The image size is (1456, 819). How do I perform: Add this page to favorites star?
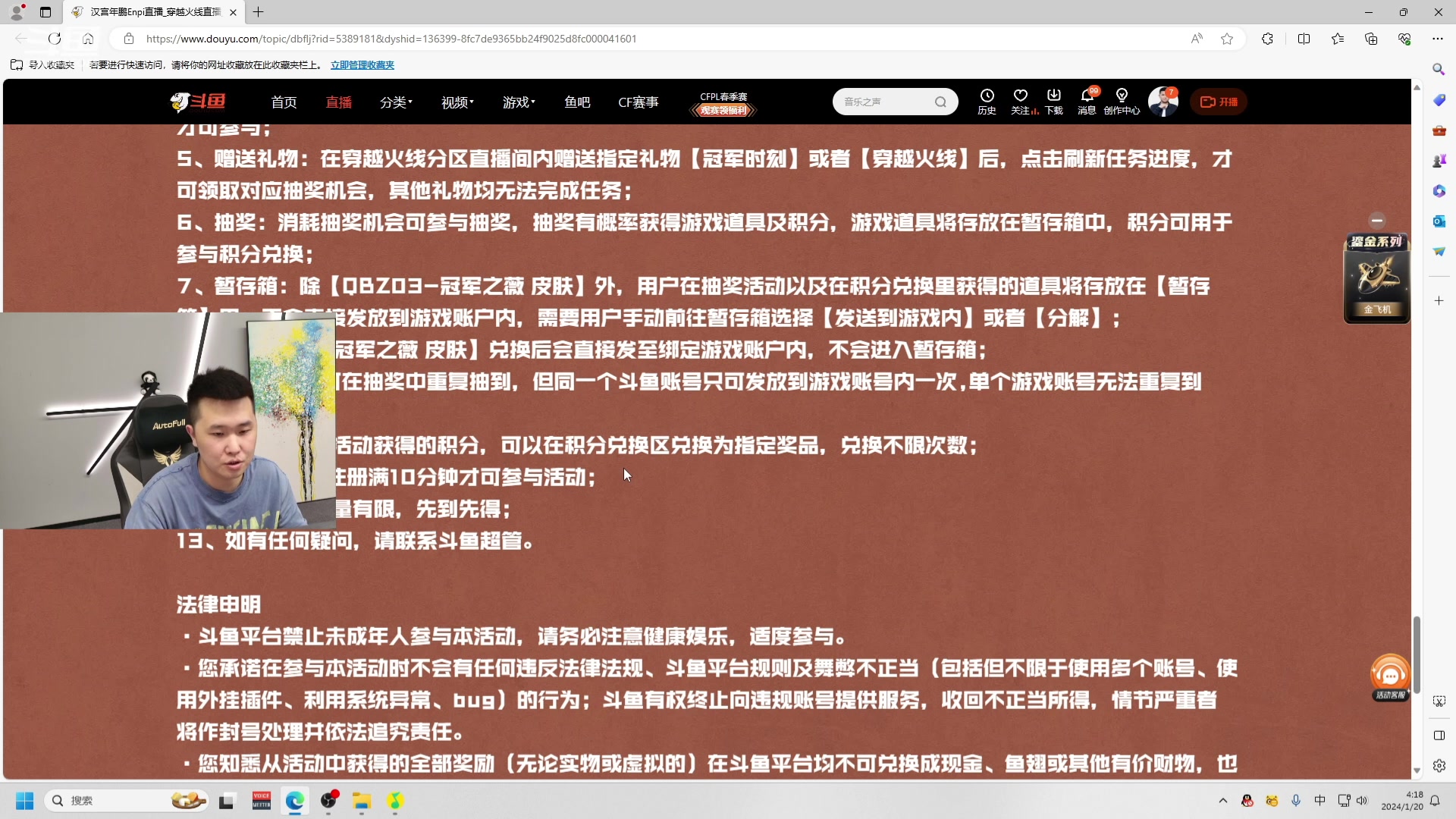point(1227,39)
